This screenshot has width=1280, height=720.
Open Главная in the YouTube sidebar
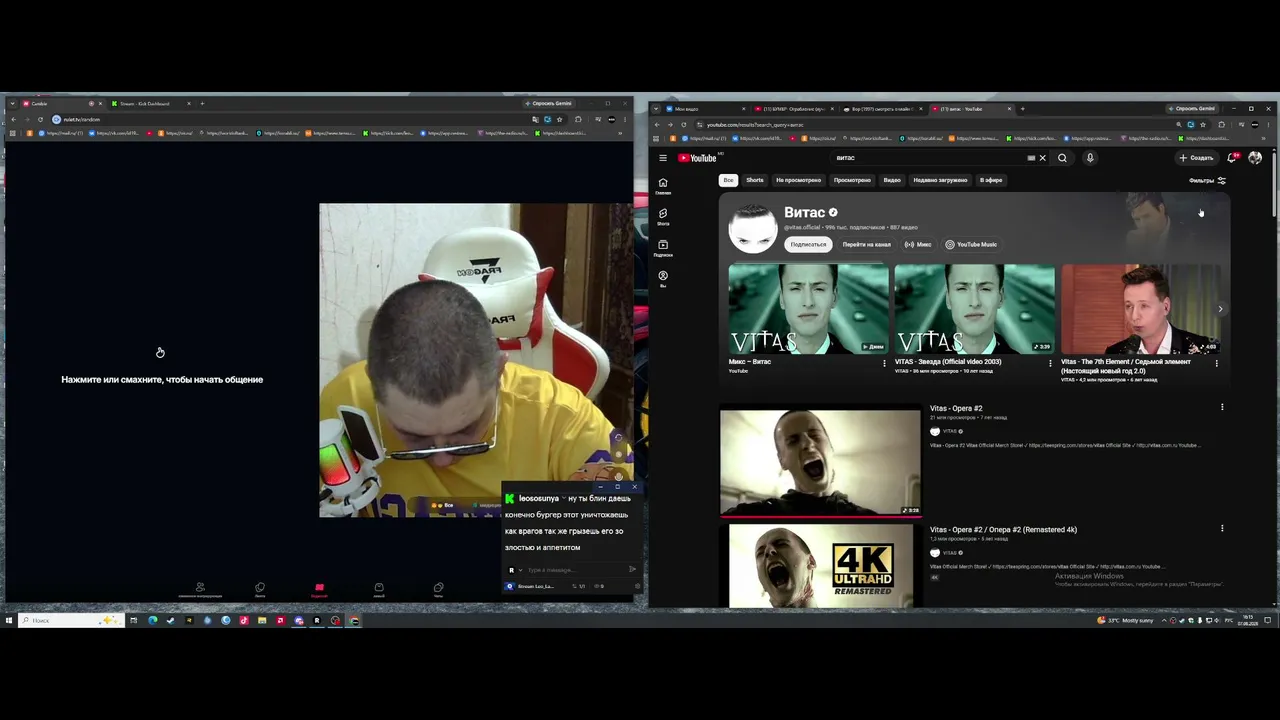tap(663, 186)
